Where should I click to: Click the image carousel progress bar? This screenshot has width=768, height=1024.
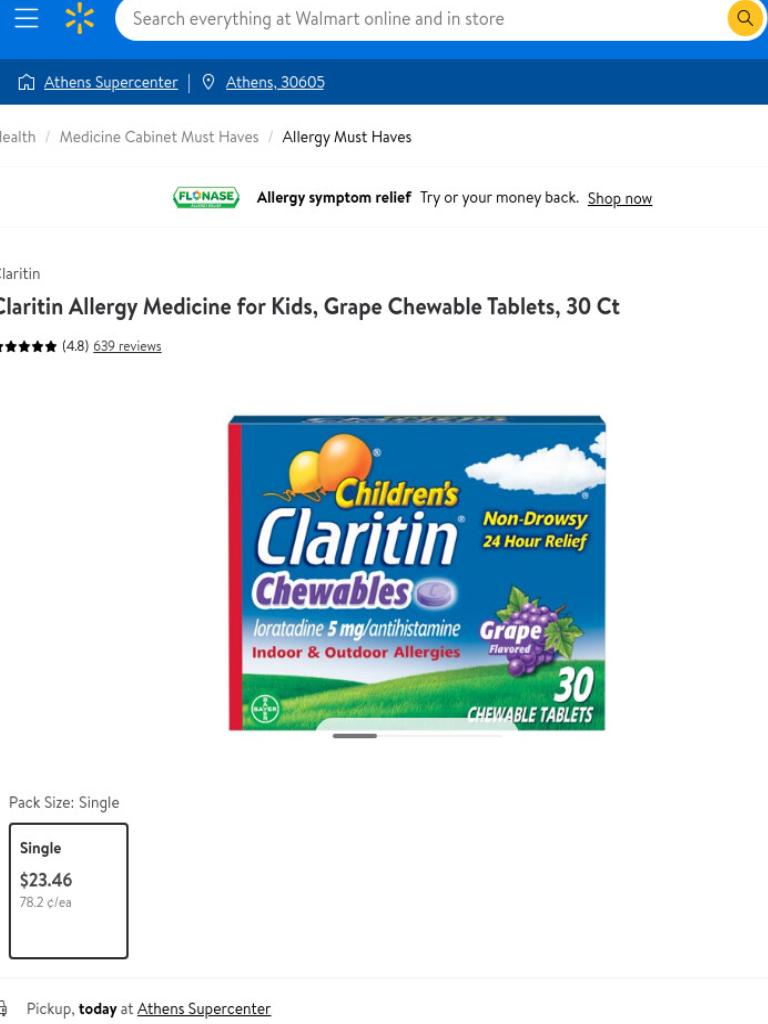(x=417, y=736)
